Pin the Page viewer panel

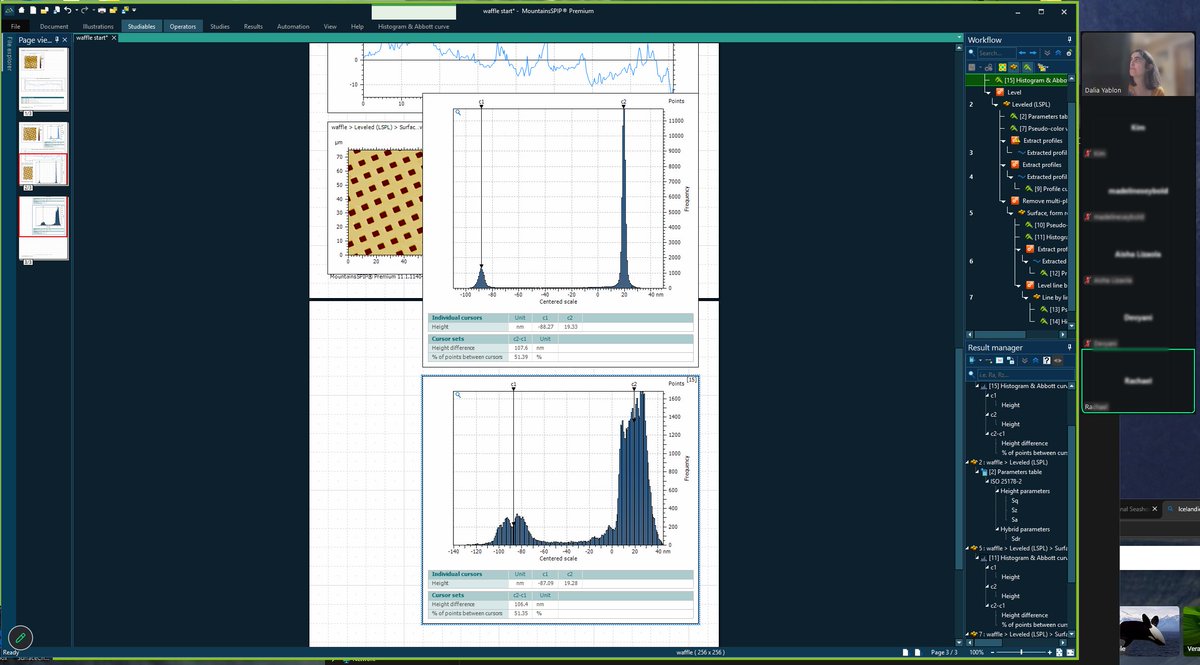coord(57,39)
